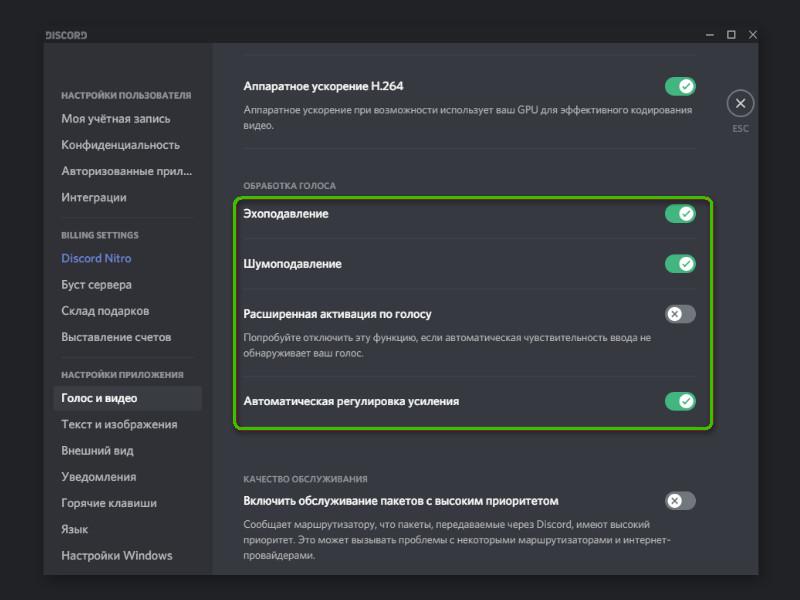Screen dimensions: 800x600
Task: Click the DISCORD title text
Action: pos(66,35)
